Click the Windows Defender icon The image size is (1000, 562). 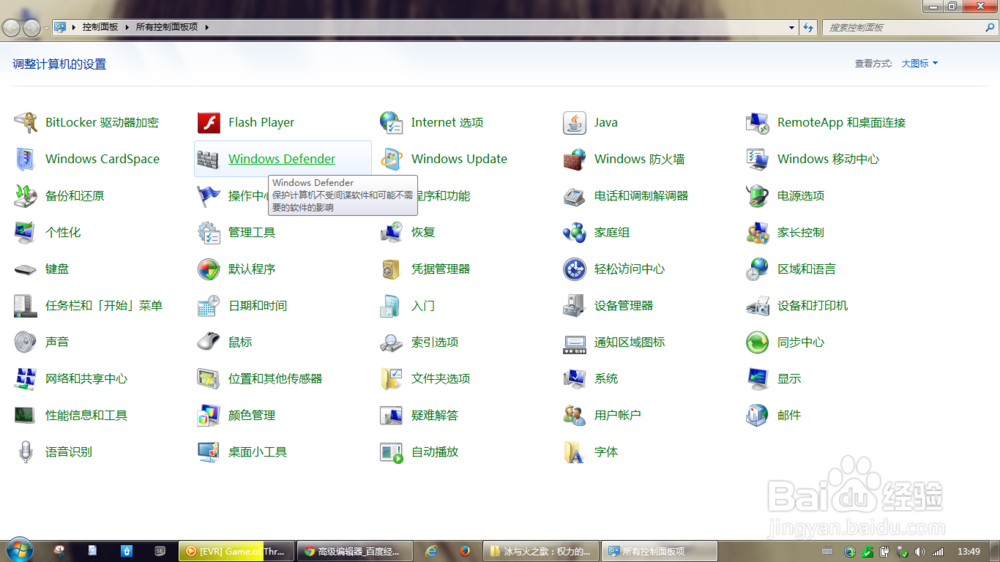(x=209, y=159)
